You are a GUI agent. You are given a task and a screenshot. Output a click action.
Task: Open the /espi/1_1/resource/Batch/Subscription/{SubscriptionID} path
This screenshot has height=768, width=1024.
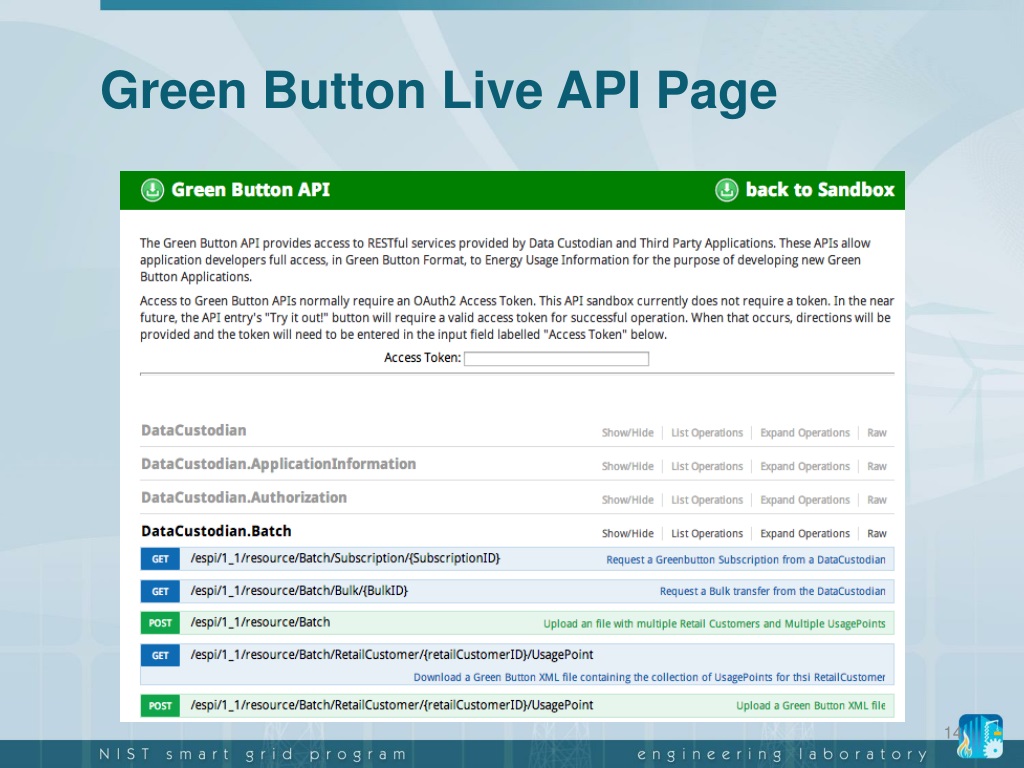point(345,558)
